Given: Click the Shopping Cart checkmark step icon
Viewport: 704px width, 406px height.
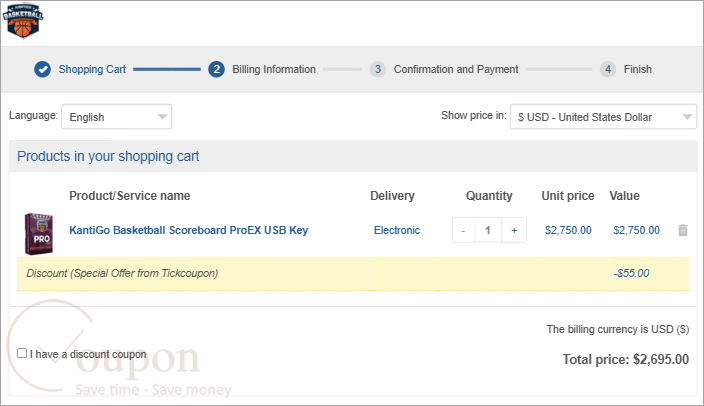Looking at the screenshot, I should pos(43,69).
